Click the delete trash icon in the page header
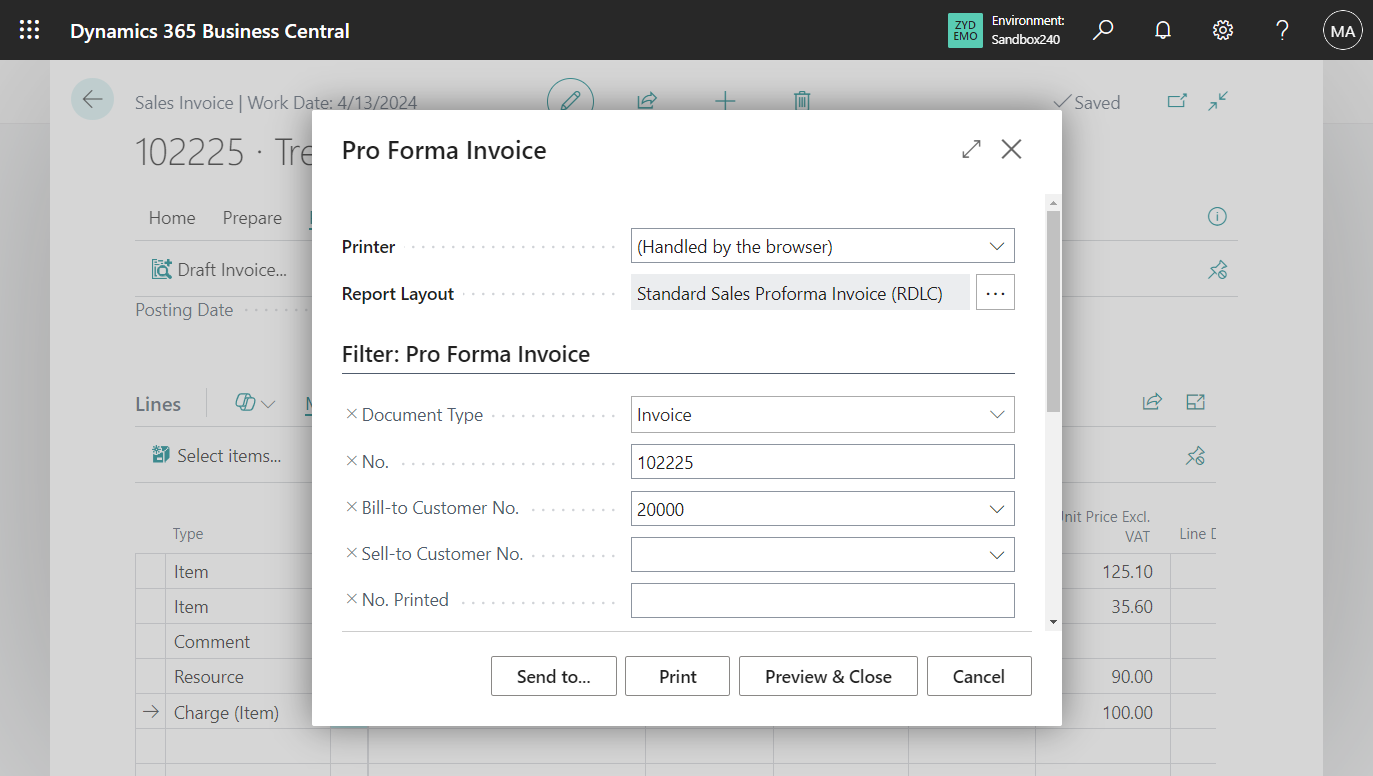Screen dimensions: 1373x776 point(801,101)
